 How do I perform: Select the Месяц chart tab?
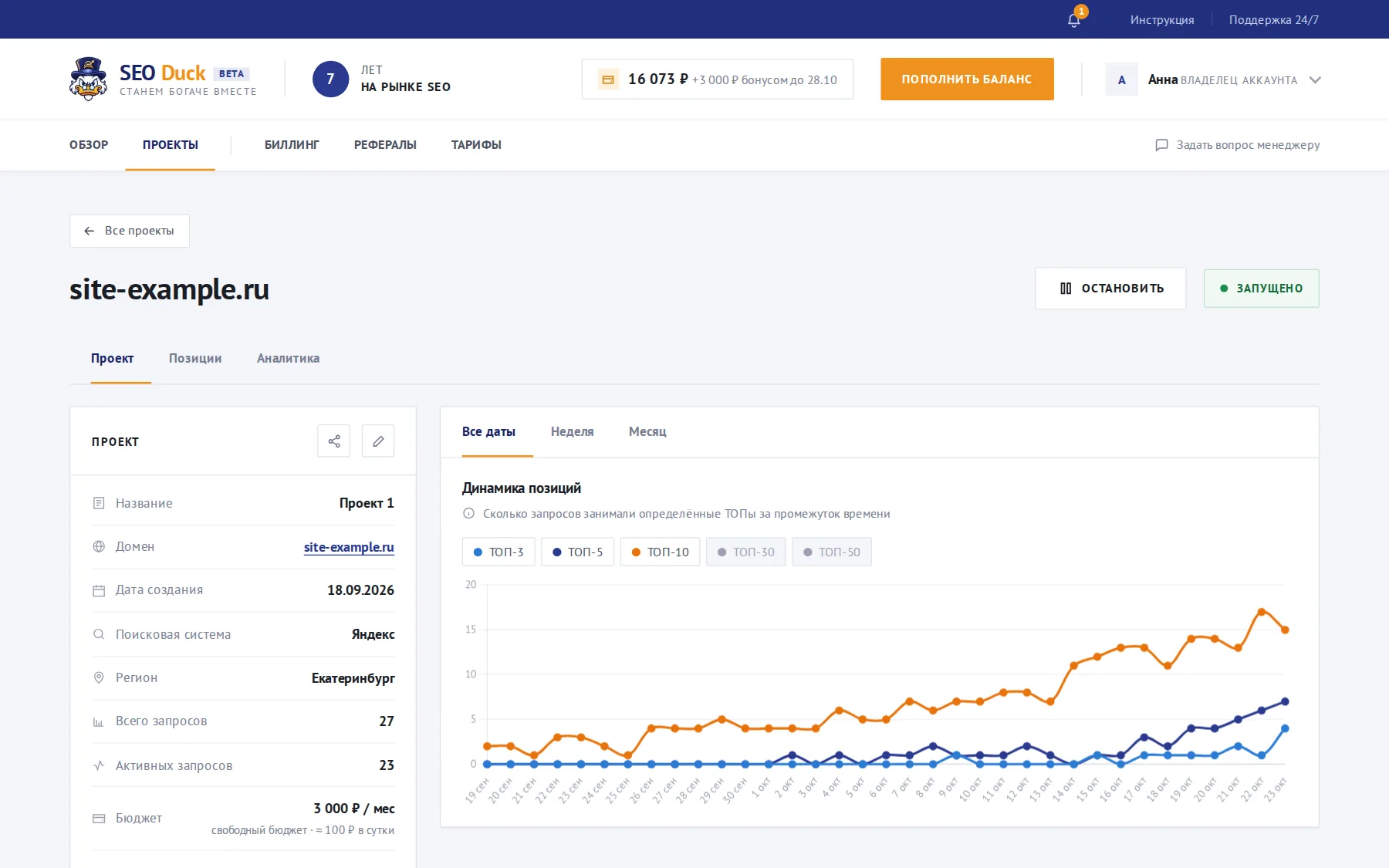[x=647, y=431]
